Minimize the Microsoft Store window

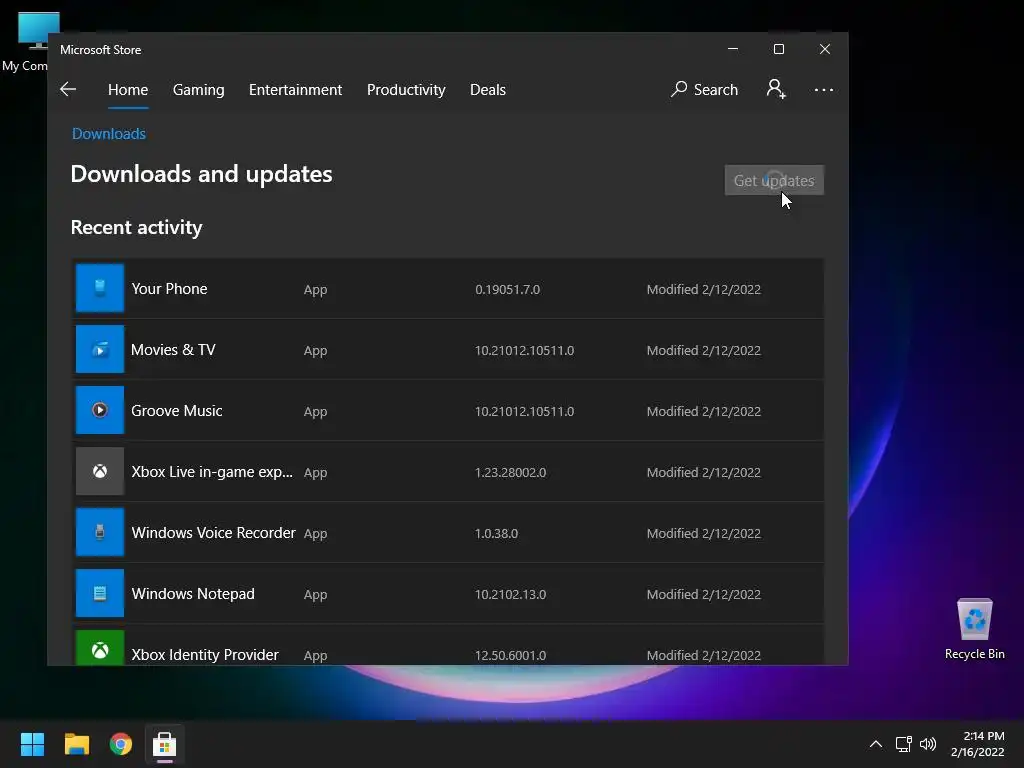click(733, 49)
